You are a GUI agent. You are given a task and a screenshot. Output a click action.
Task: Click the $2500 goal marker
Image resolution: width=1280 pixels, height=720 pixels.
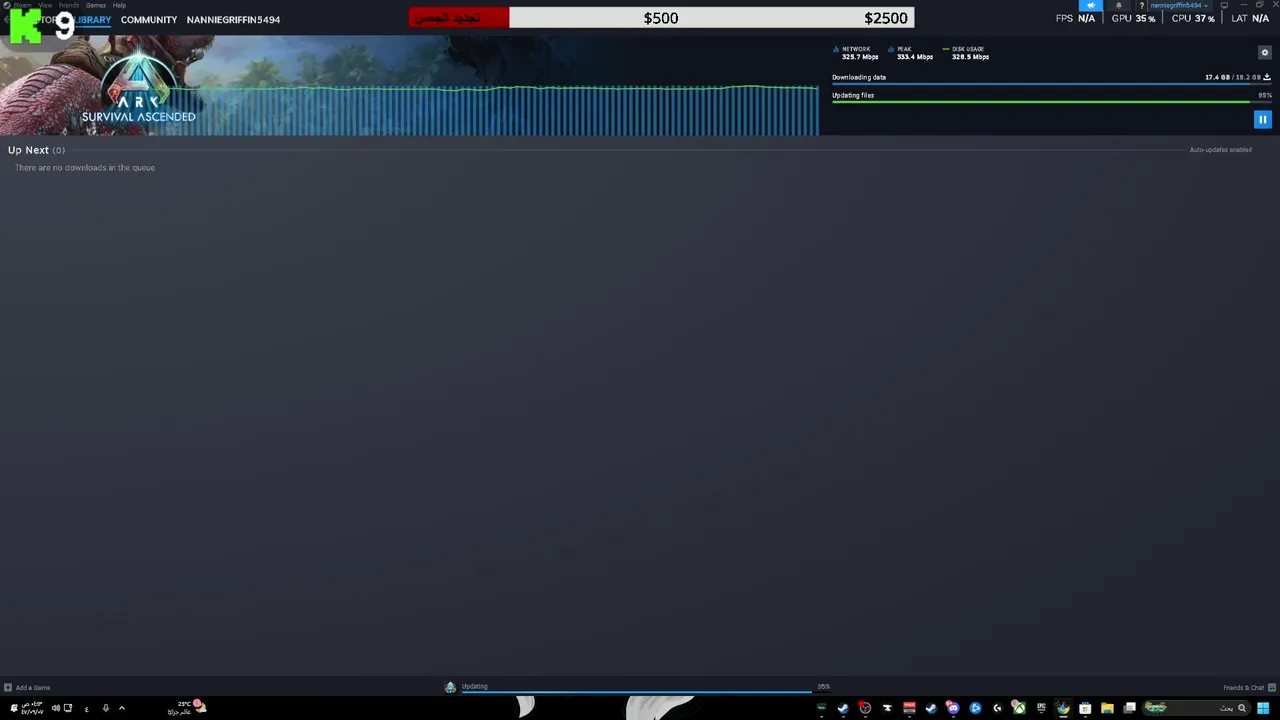click(x=886, y=18)
